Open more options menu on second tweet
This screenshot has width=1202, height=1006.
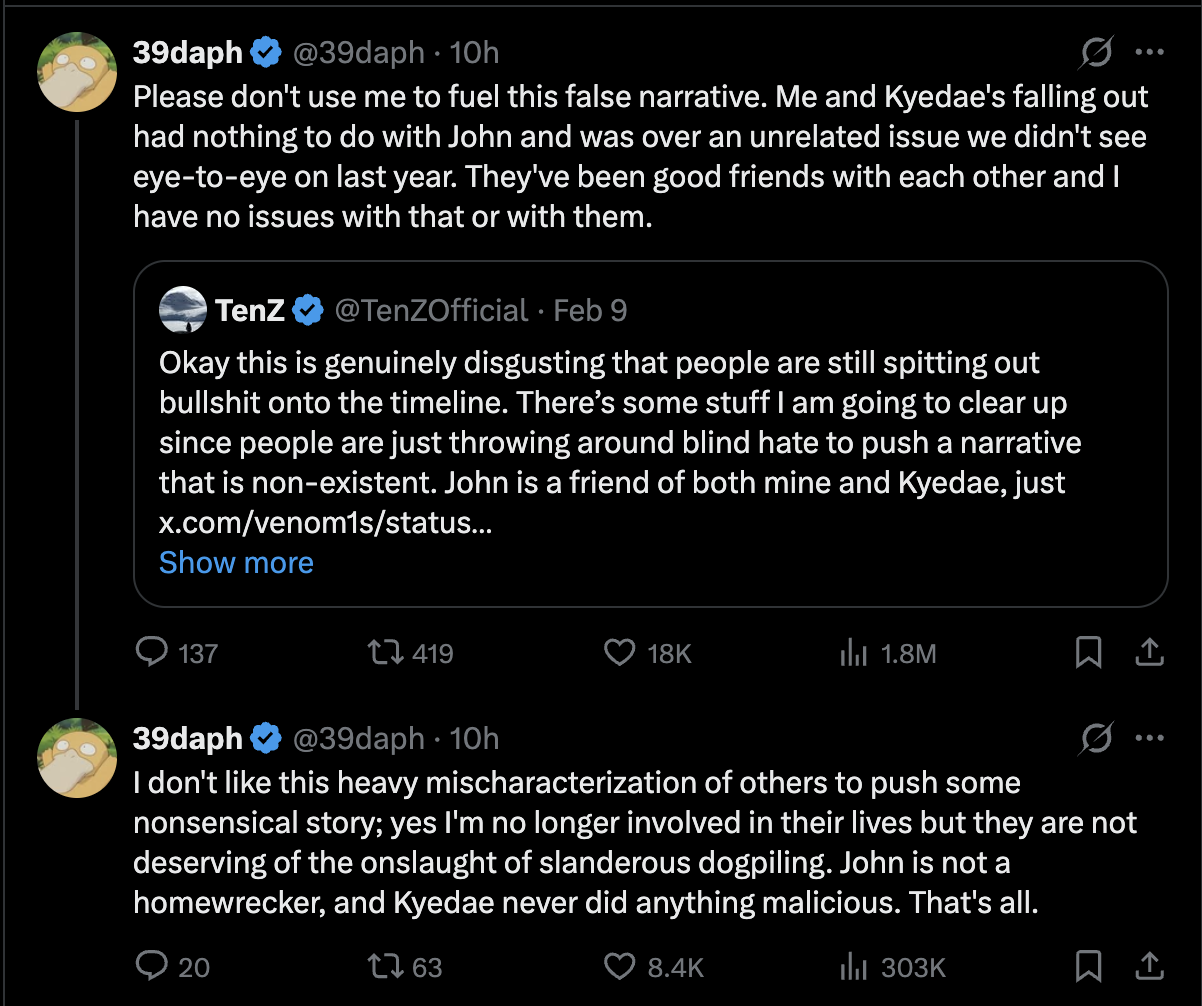click(1149, 739)
